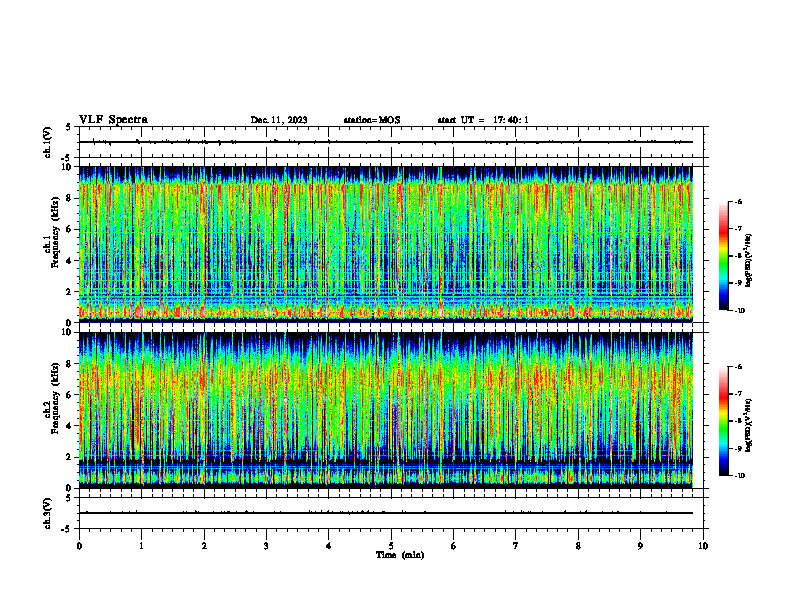This screenshot has height=612, width=792.
Task: Click the ch.1 colorbar PSD unit label
Action: pyautogui.click(x=749, y=260)
